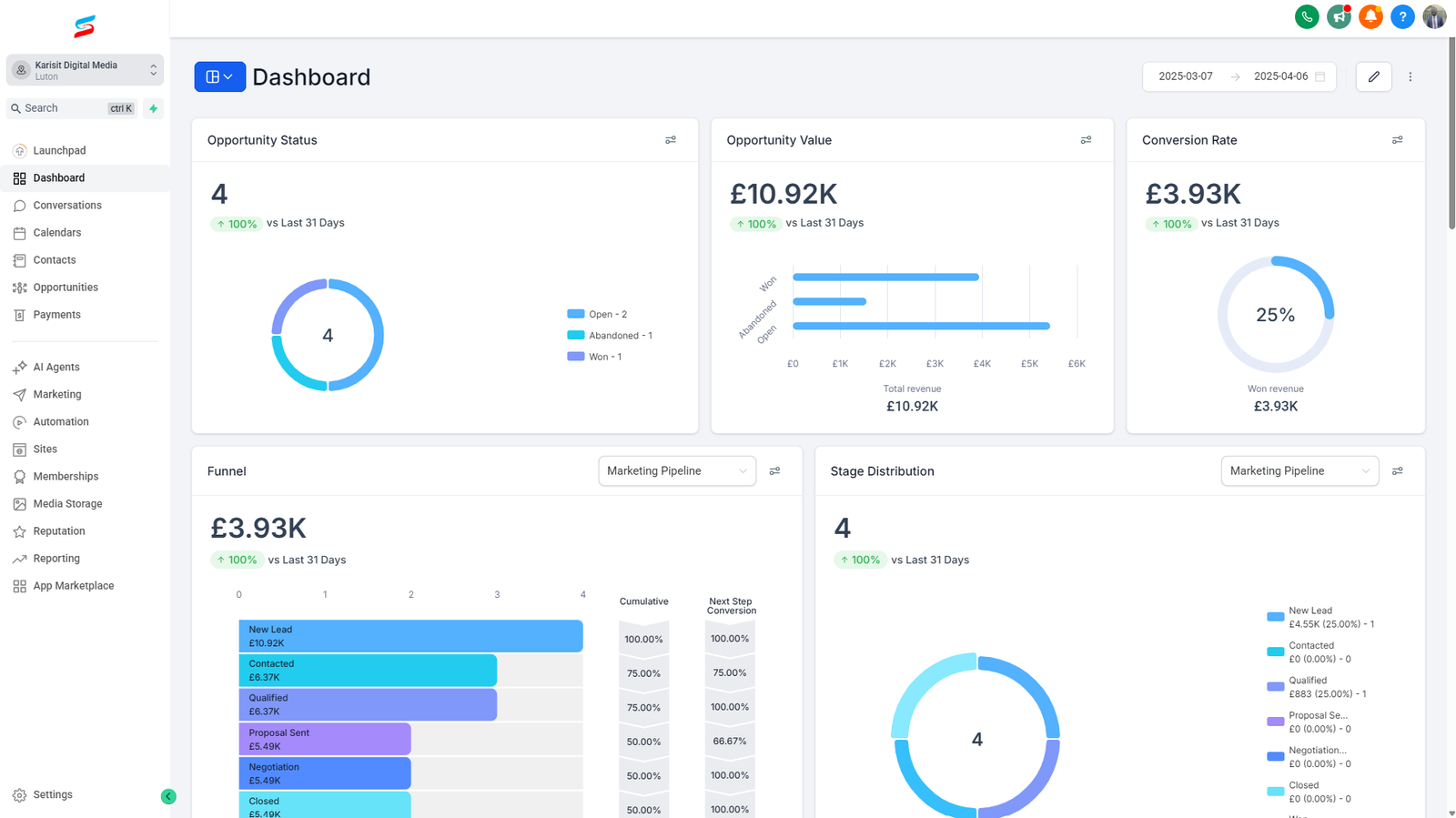
Task: Click the New Lead color swatch in Stage Distribution
Action: point(1275,617)
